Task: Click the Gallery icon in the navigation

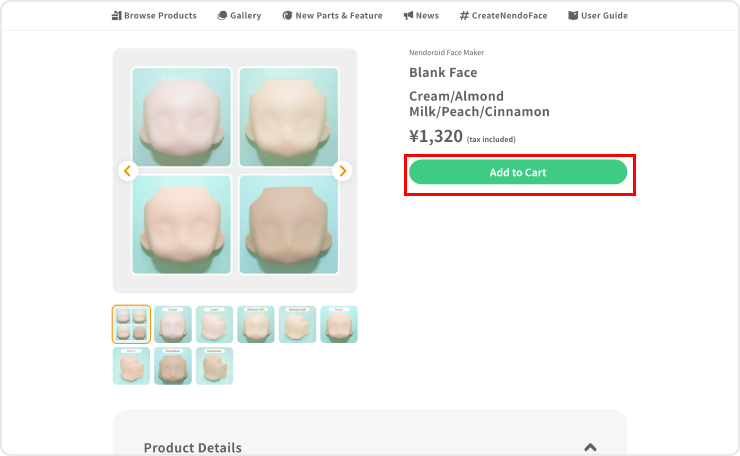Action: click(x=222, y=16)
